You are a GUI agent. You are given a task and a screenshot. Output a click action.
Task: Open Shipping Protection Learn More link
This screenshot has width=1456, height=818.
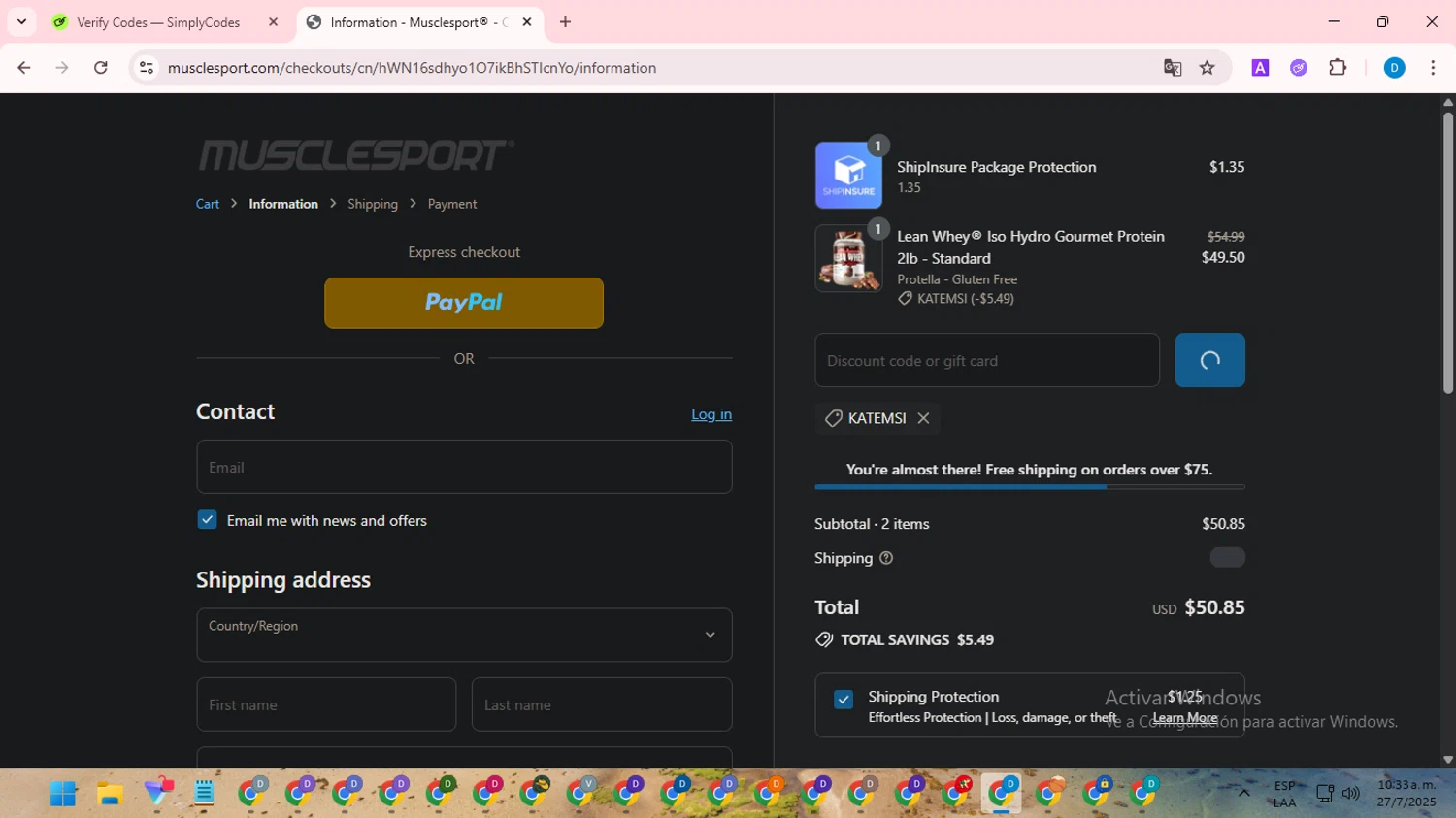(x=1185, y=718)
